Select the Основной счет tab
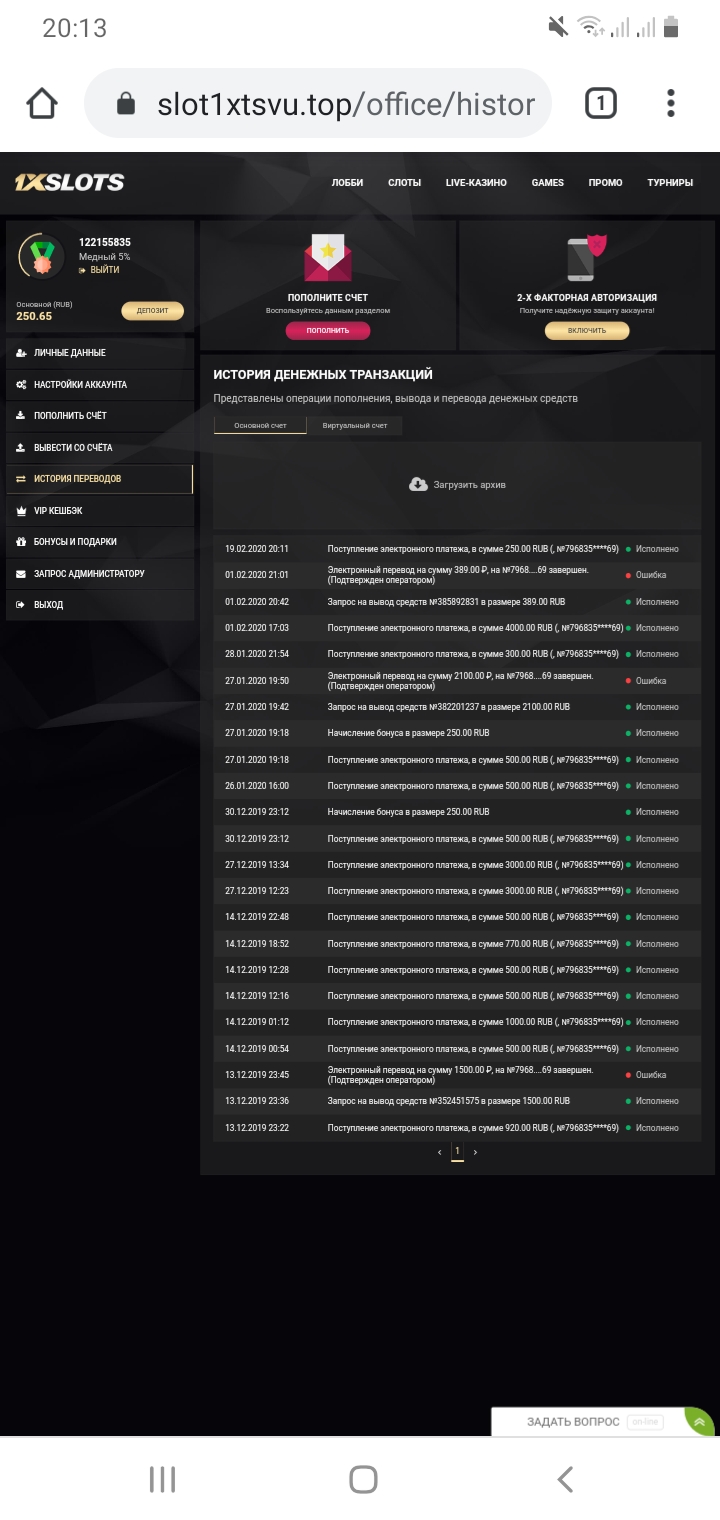Viewport: 720px width, 1520px height. tap(260, 425)
